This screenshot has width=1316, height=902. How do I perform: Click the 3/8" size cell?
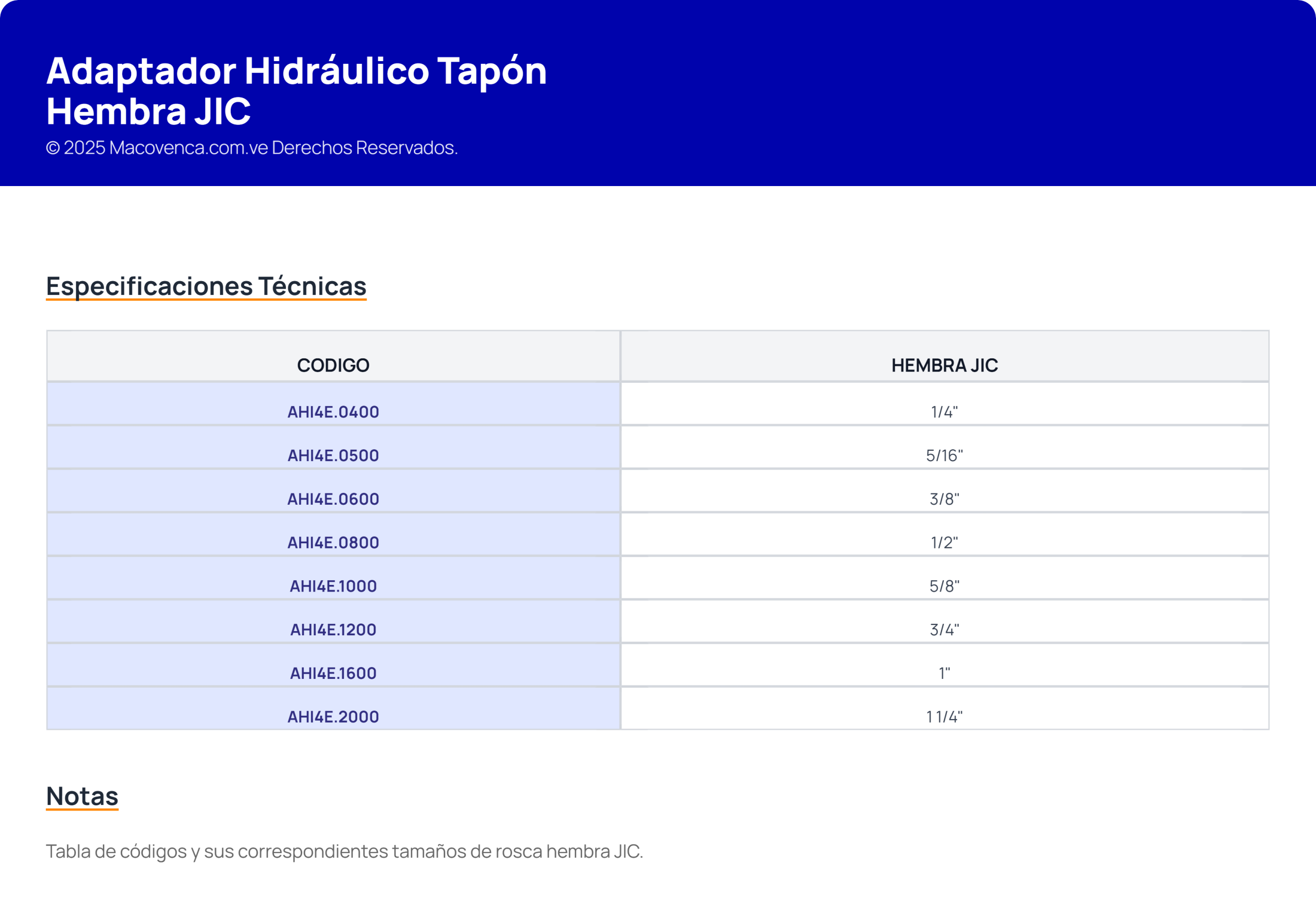tap(944, 499)
